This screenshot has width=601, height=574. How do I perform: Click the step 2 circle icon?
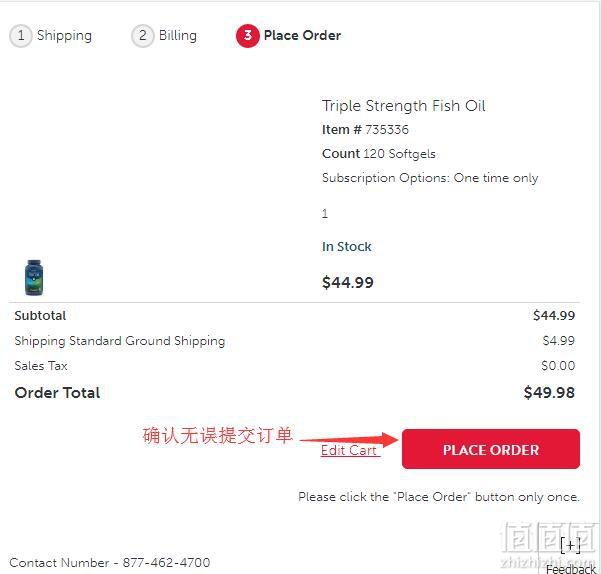(143, 36)
